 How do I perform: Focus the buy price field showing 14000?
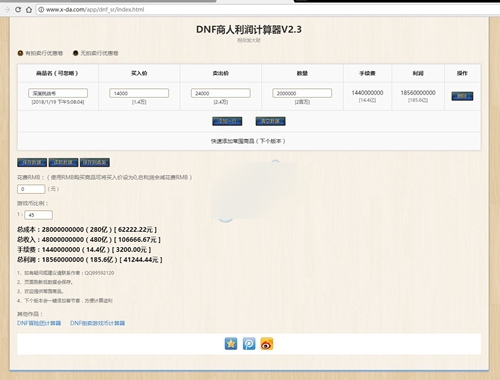tap(139, 93)
